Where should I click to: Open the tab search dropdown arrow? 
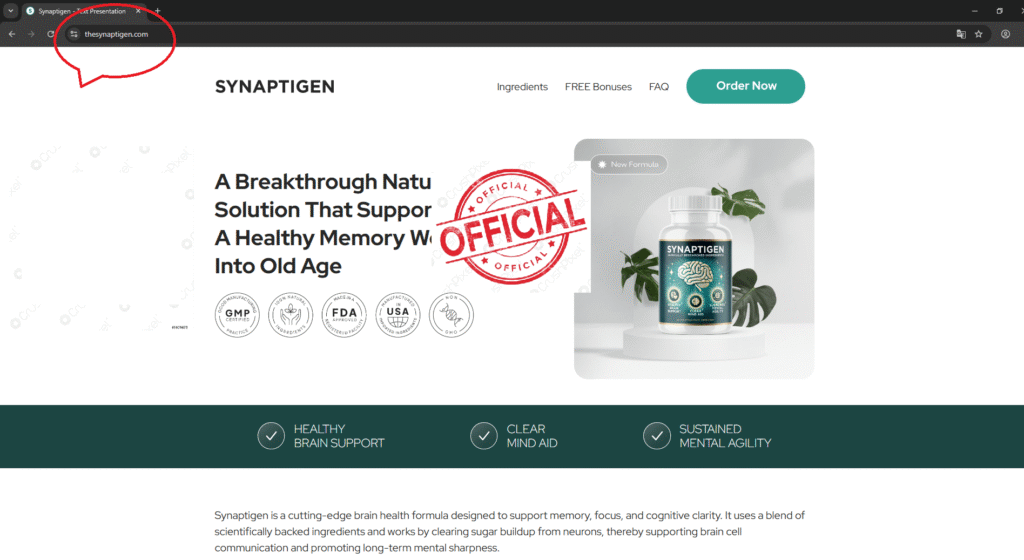10,10
